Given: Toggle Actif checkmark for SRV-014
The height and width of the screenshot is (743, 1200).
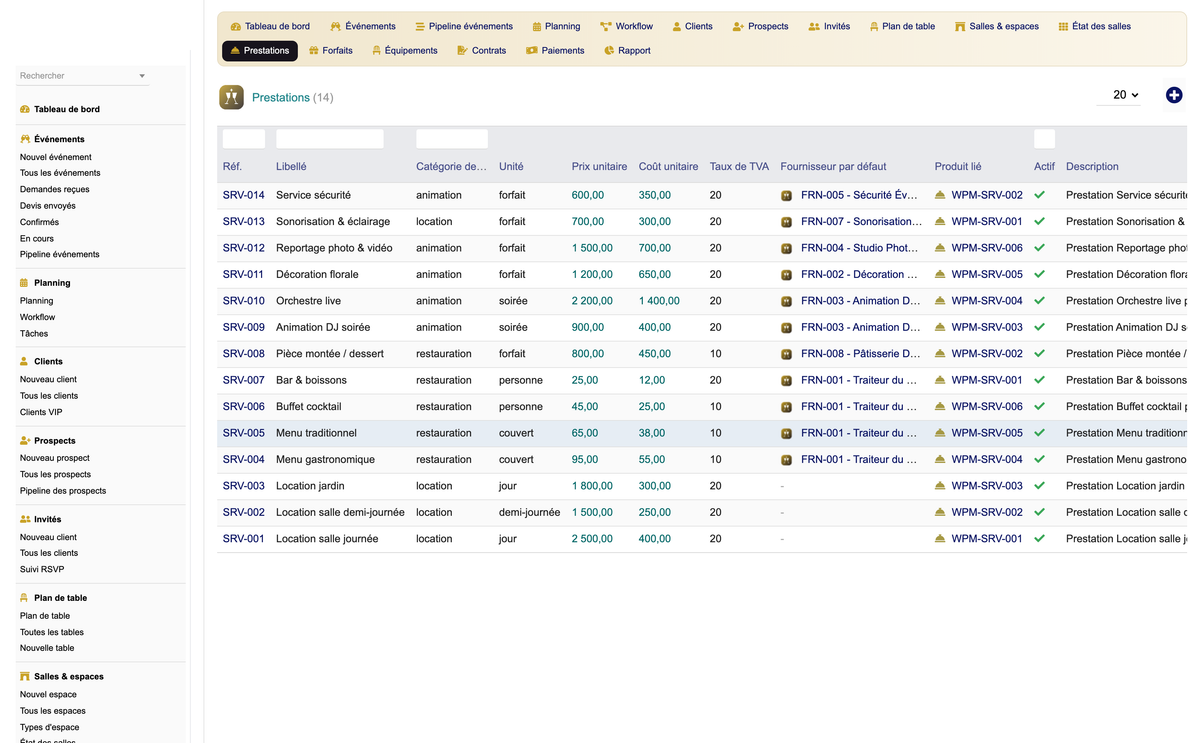Looking at the screenshot, I should pyautogui.click(x=1040, y=195).
